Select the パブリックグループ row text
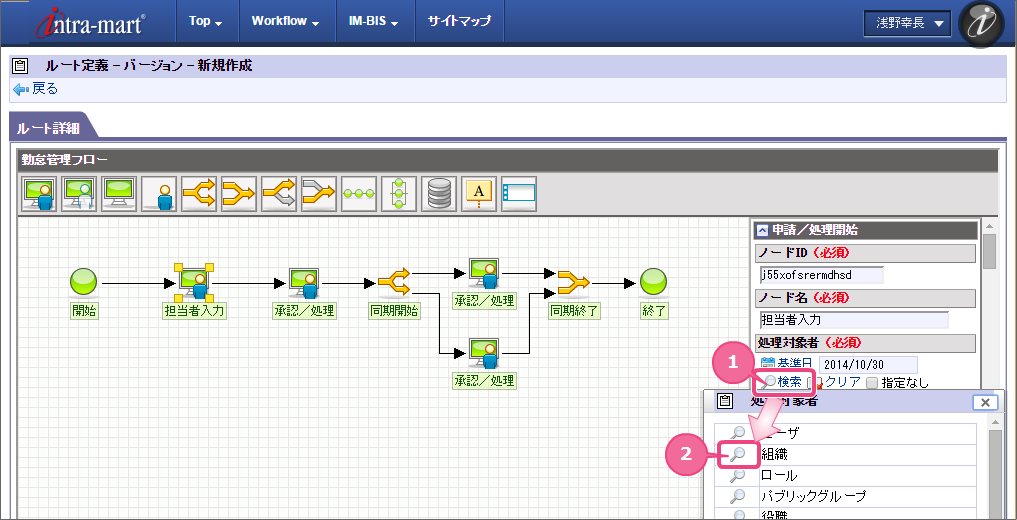Screen dimensions: 1017x520 coord(813,497)
